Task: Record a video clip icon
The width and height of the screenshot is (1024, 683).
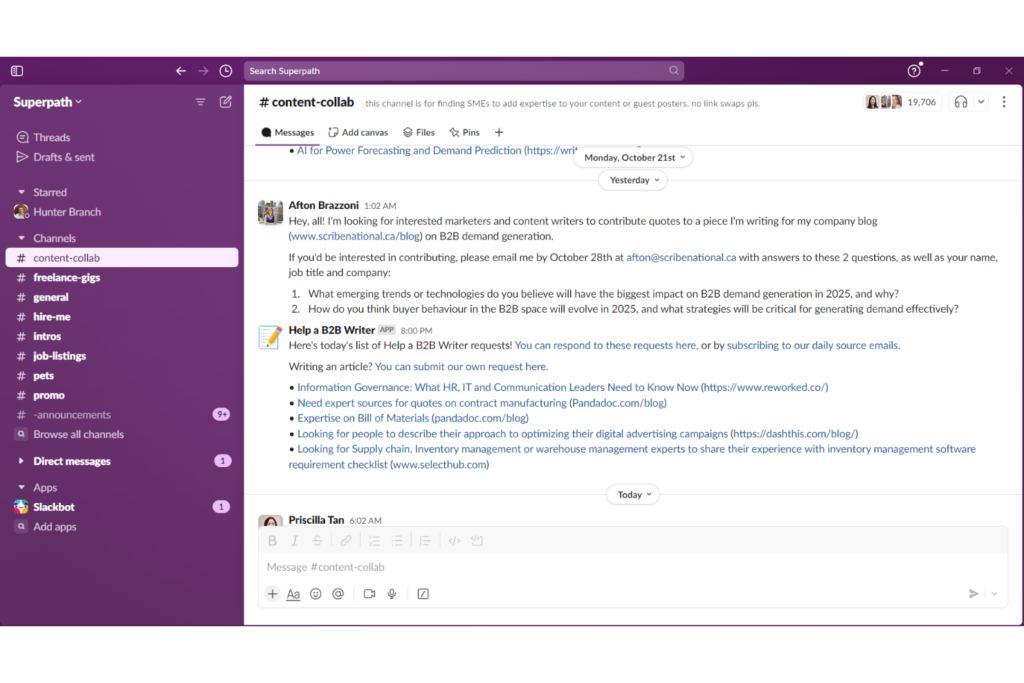Action: (369, 594)
